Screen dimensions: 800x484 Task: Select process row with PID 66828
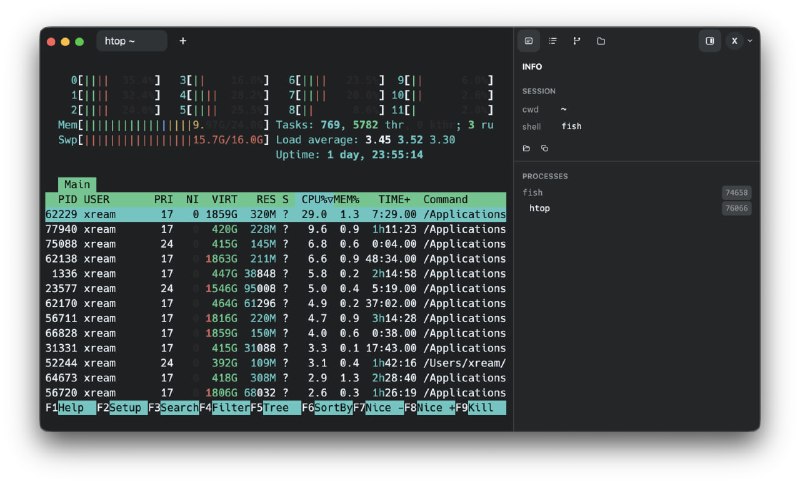coord(276,333)
